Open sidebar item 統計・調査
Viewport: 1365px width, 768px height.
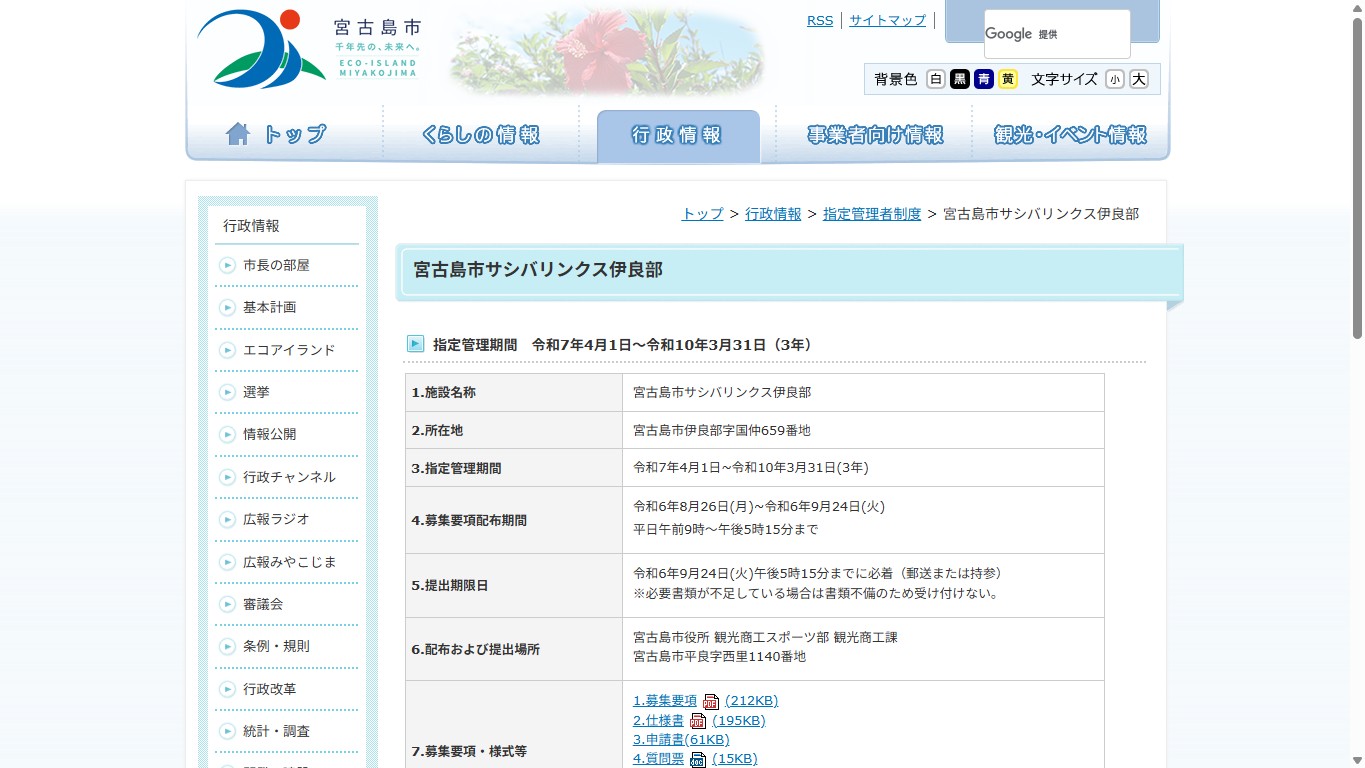click(276, 731)
